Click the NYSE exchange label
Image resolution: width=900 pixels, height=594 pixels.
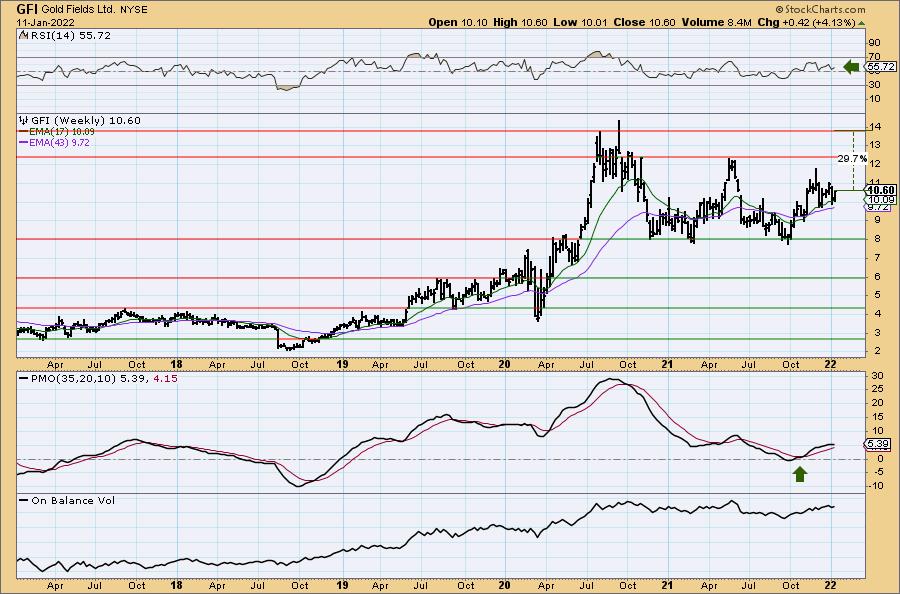pyautogui.click(x=134, y=10)
